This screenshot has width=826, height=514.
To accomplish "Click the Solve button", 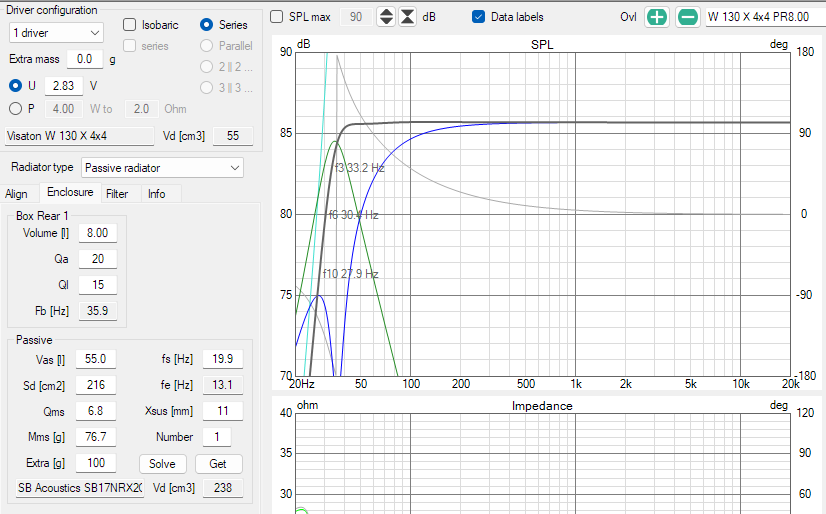I will [162, 464].
